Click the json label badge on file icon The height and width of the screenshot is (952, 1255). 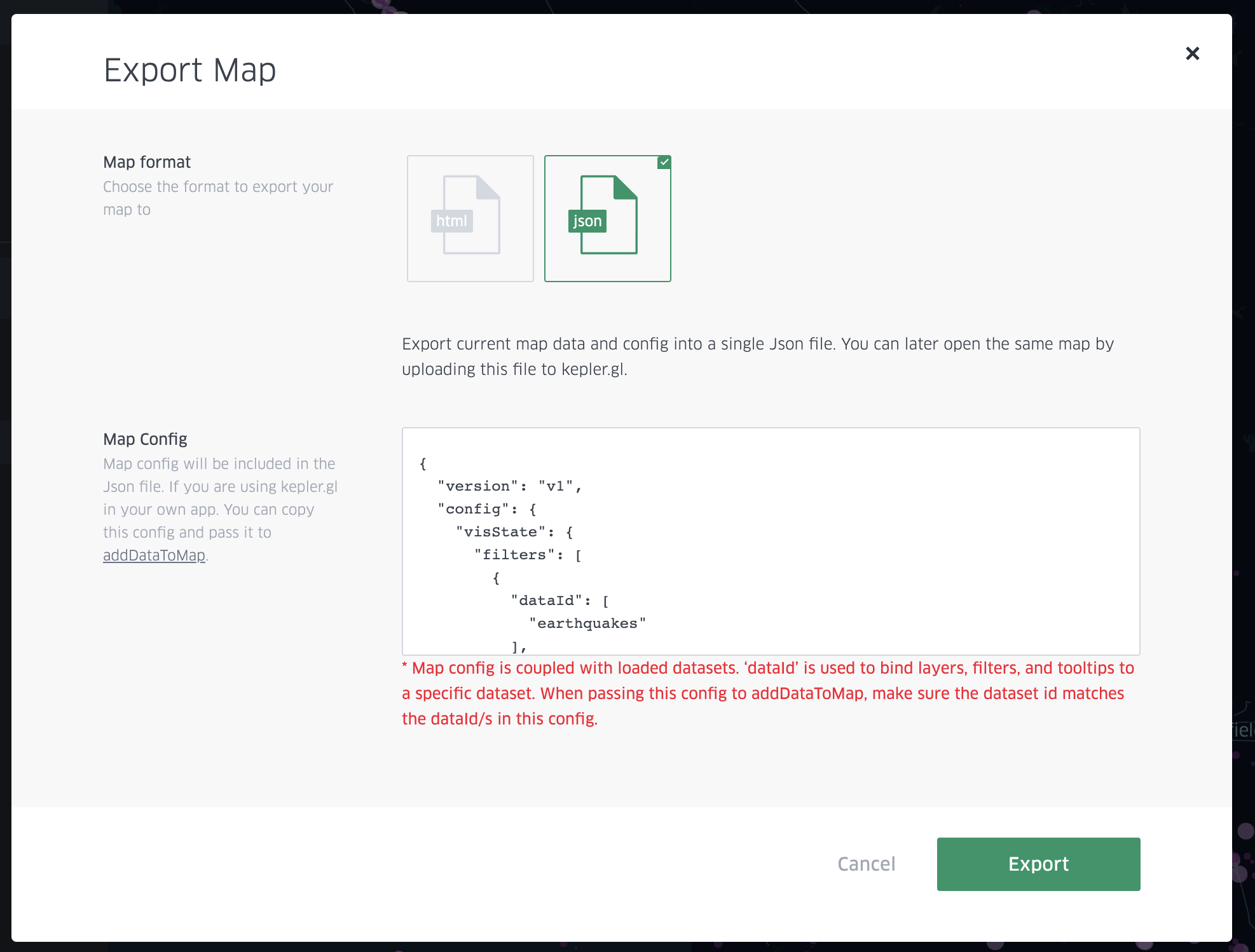pyautogui.click(x=587, y=221)
